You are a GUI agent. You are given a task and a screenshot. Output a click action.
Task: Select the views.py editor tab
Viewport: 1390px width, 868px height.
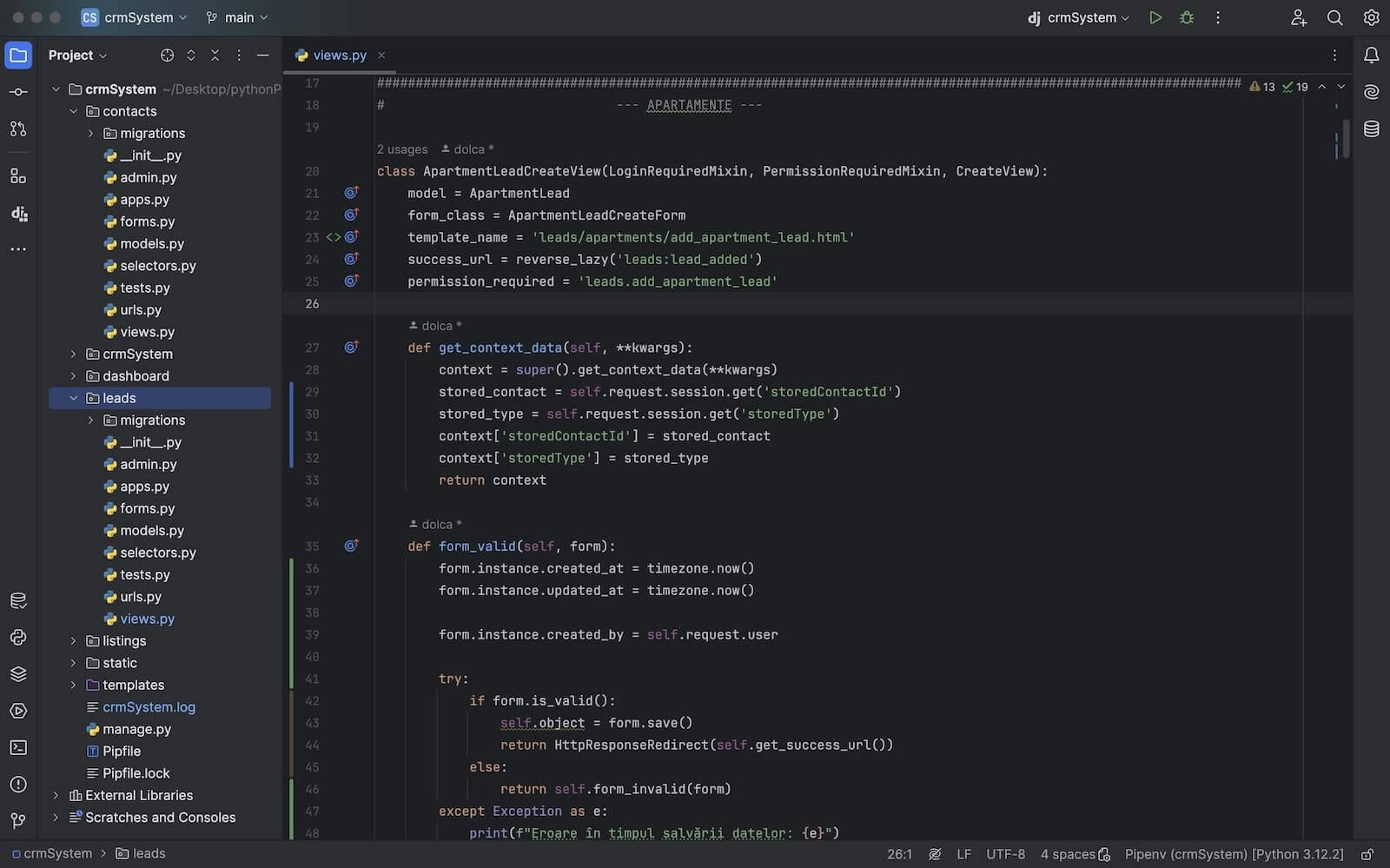click(339, 56)
